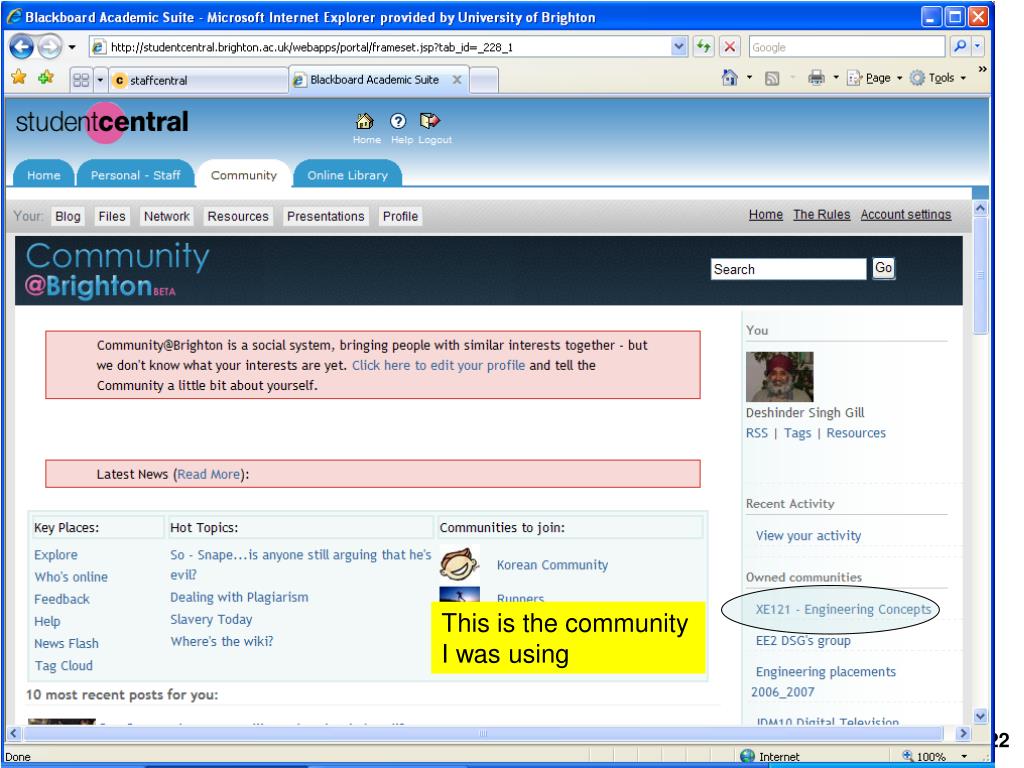Screen dimensions: 1024x768
Task: Click the Add to Favorites star-plus icon
Action: point(46,78)
